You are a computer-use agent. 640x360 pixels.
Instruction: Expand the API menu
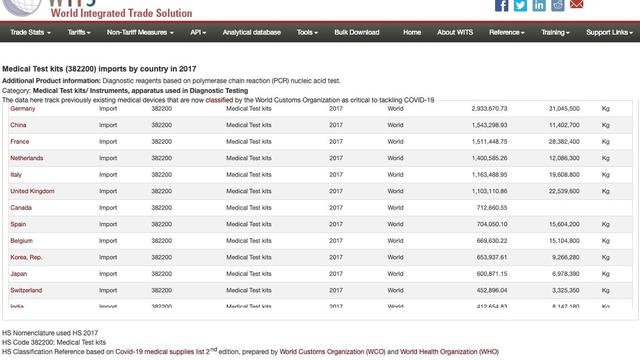click(x=198, y=32)
